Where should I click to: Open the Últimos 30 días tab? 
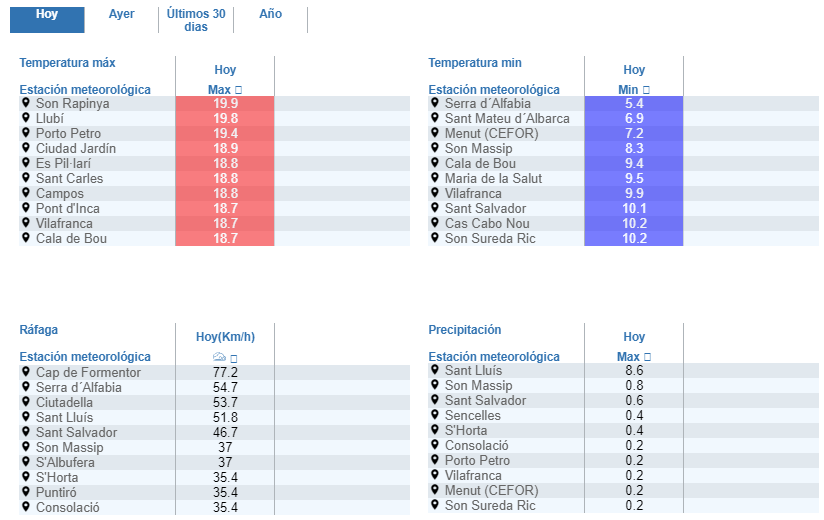pyautogui.click(x=196, y=20)
